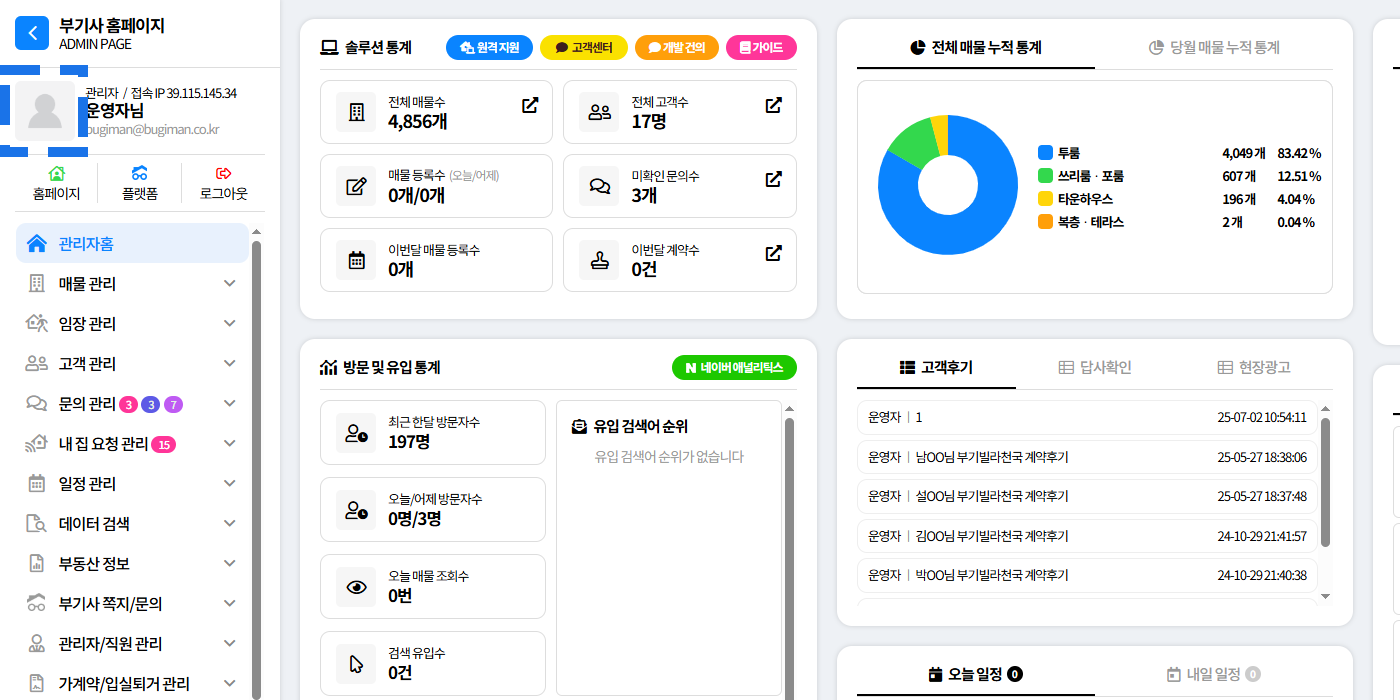Expand the 일정 관리 chevron

[230, 484]
